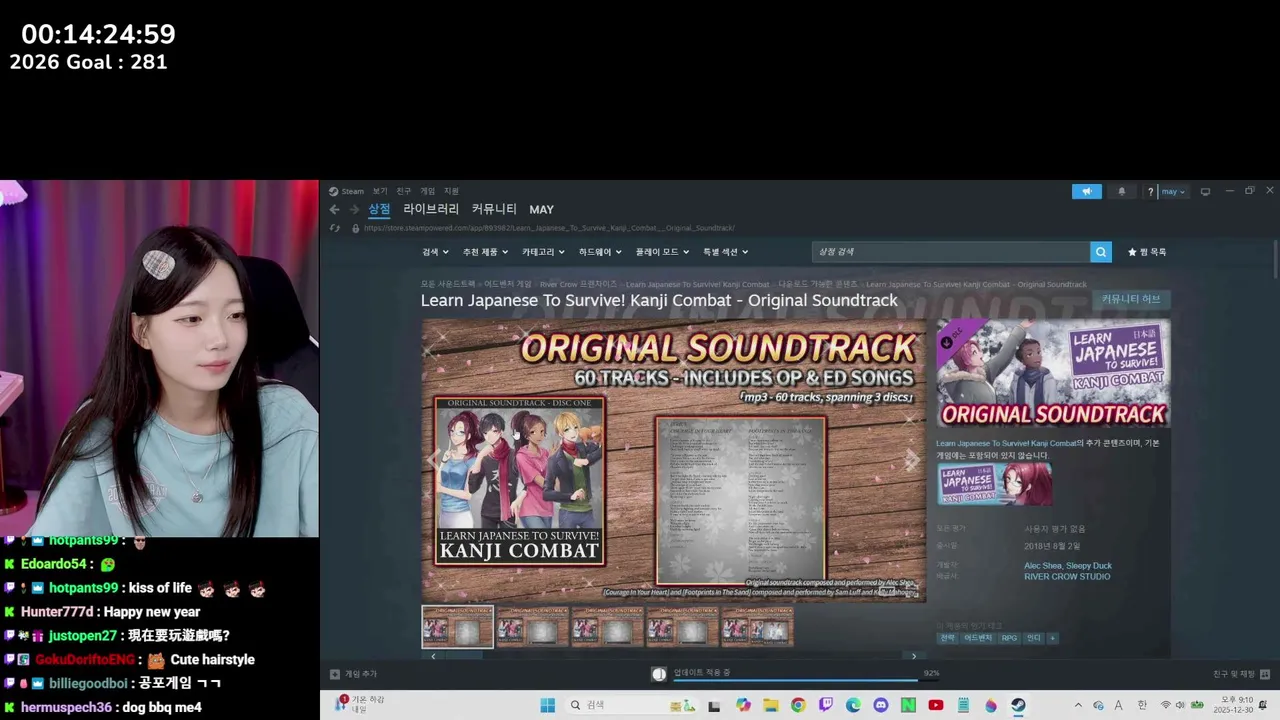Expand the 플레이 모드 dropdown

(662, 252)
